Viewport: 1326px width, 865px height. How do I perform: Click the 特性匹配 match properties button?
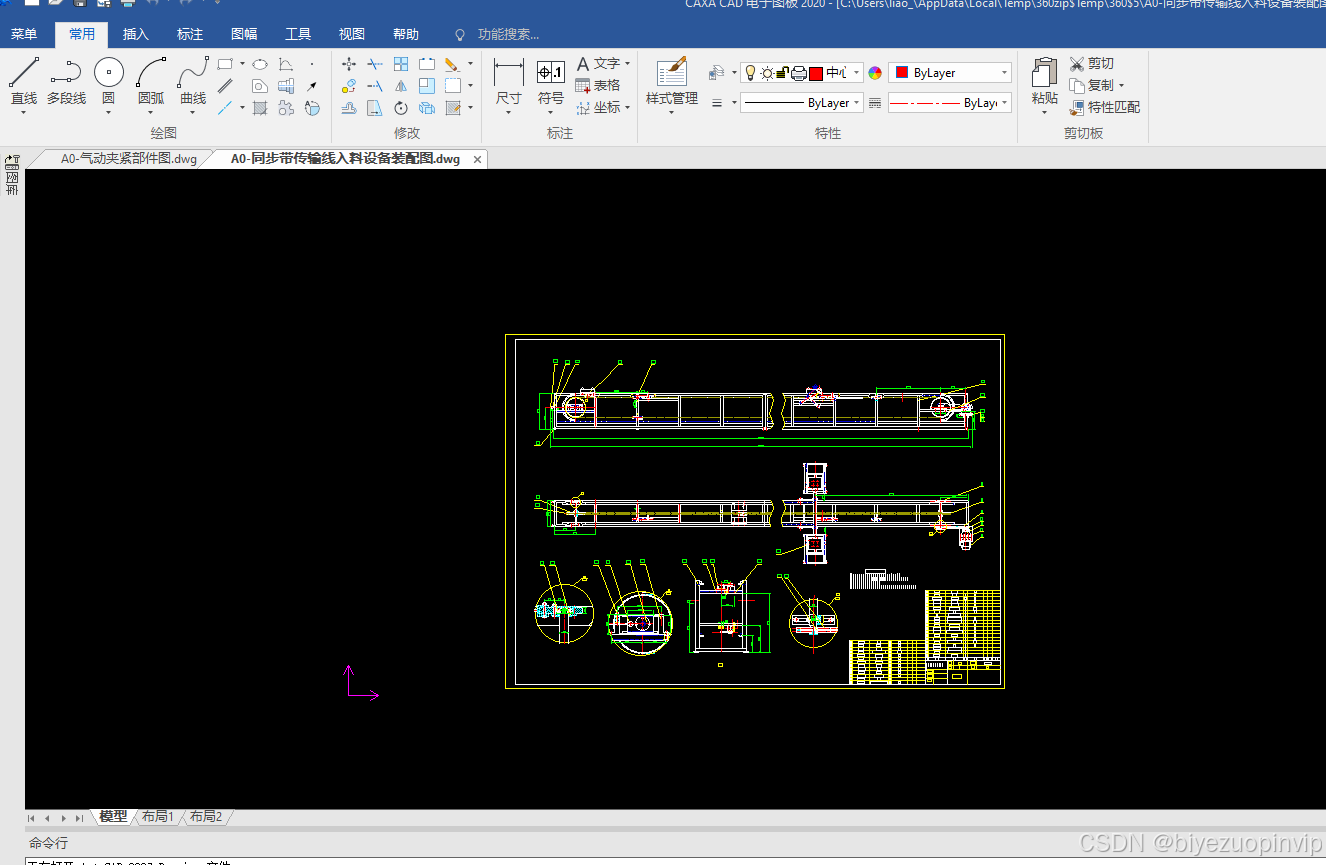pyautogui.click(x=1105, y=107)
